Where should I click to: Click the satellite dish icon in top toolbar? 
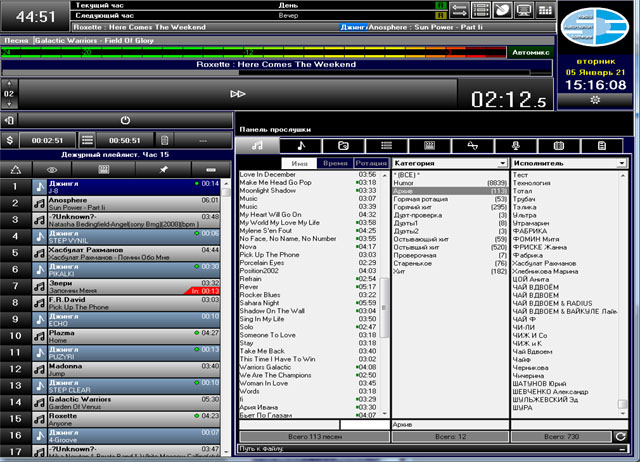502,10
